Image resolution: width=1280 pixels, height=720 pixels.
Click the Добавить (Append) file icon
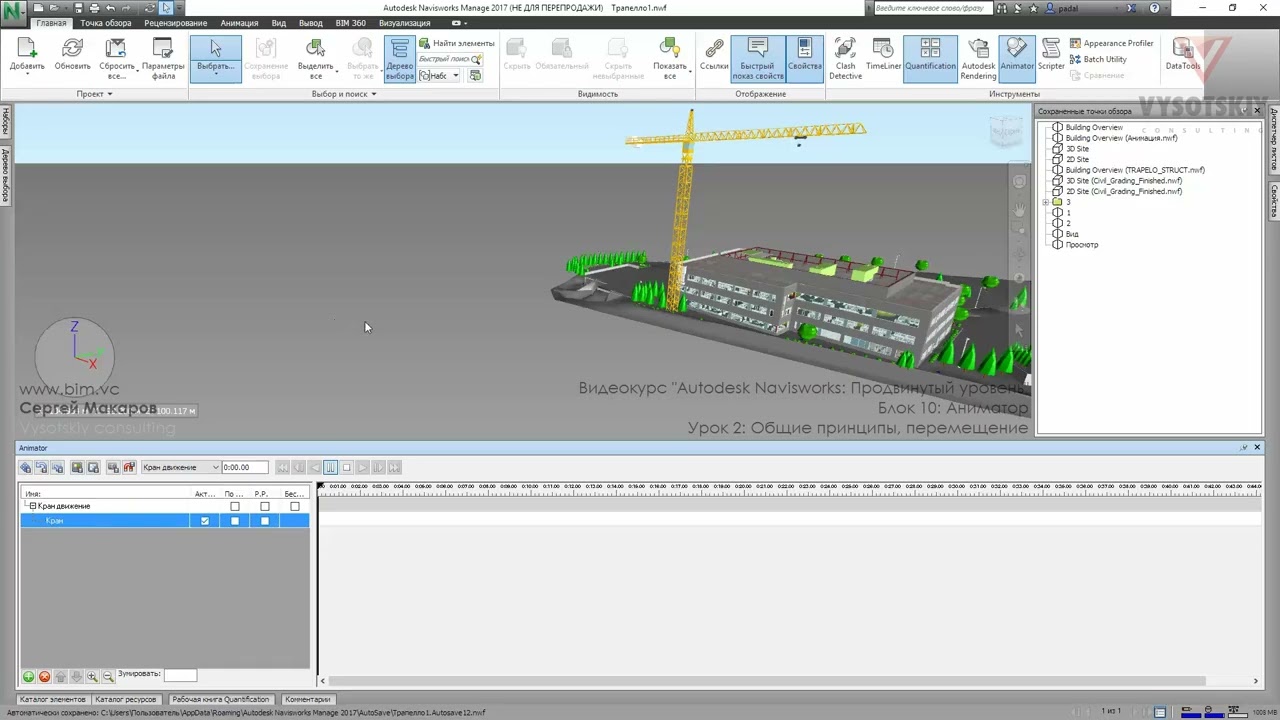[26, 49]
